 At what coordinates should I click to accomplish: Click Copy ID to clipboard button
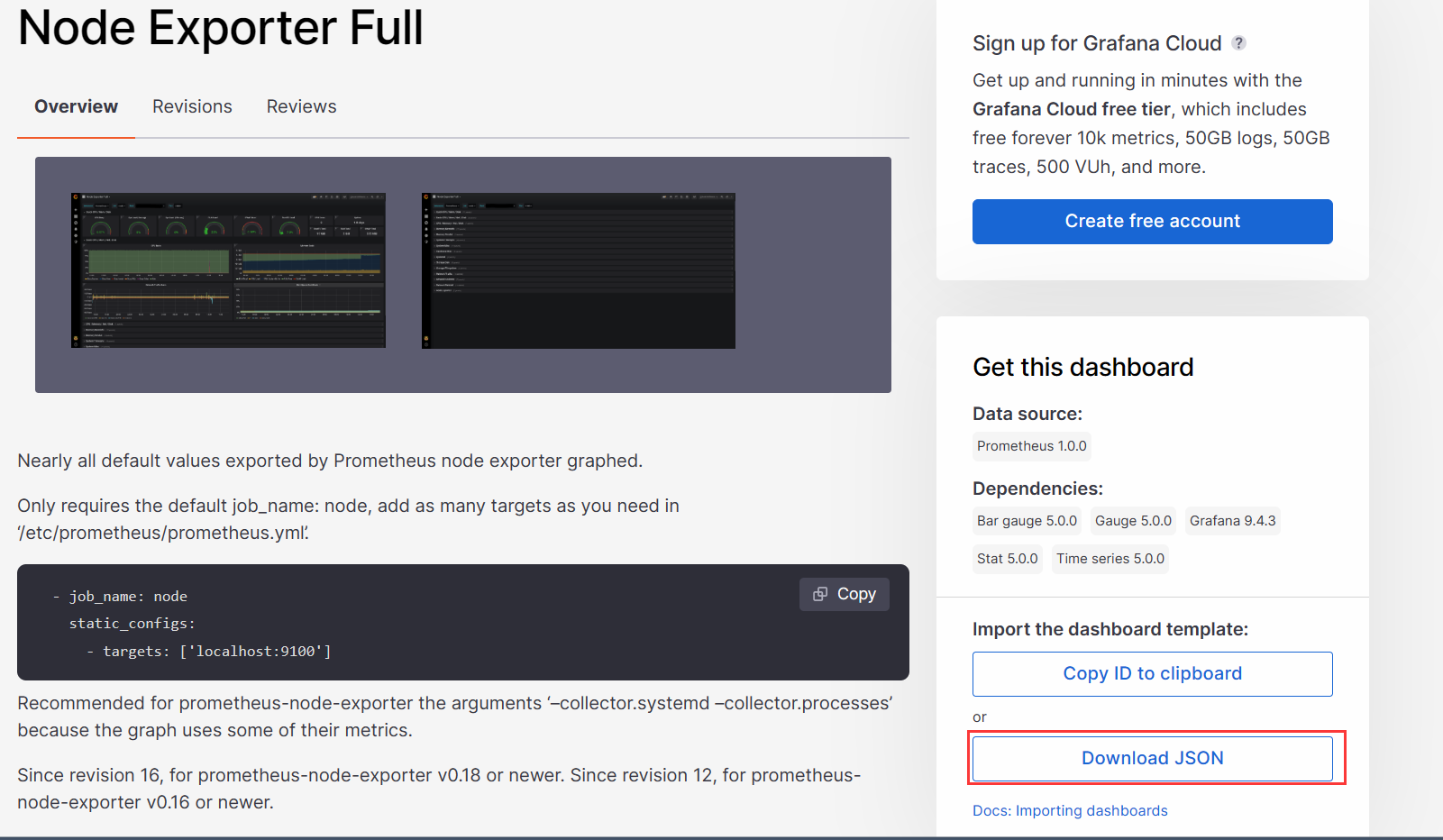pos(1152,674)
